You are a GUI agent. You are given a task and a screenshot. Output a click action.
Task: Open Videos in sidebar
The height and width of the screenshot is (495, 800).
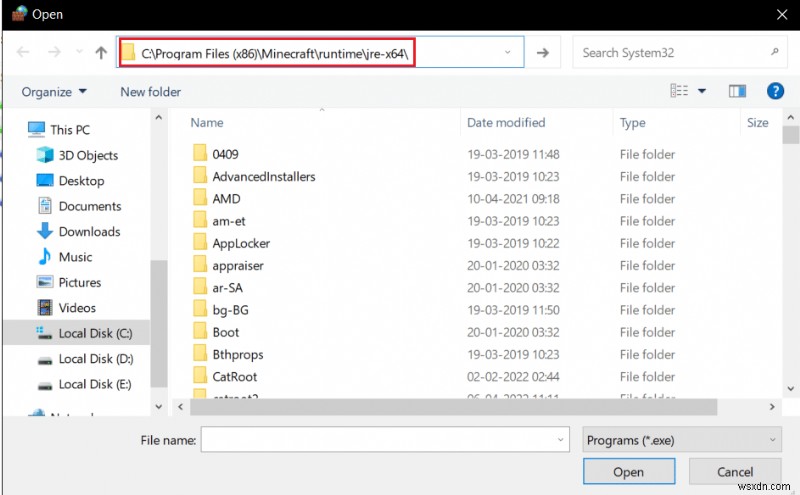[x=77, y=308]
